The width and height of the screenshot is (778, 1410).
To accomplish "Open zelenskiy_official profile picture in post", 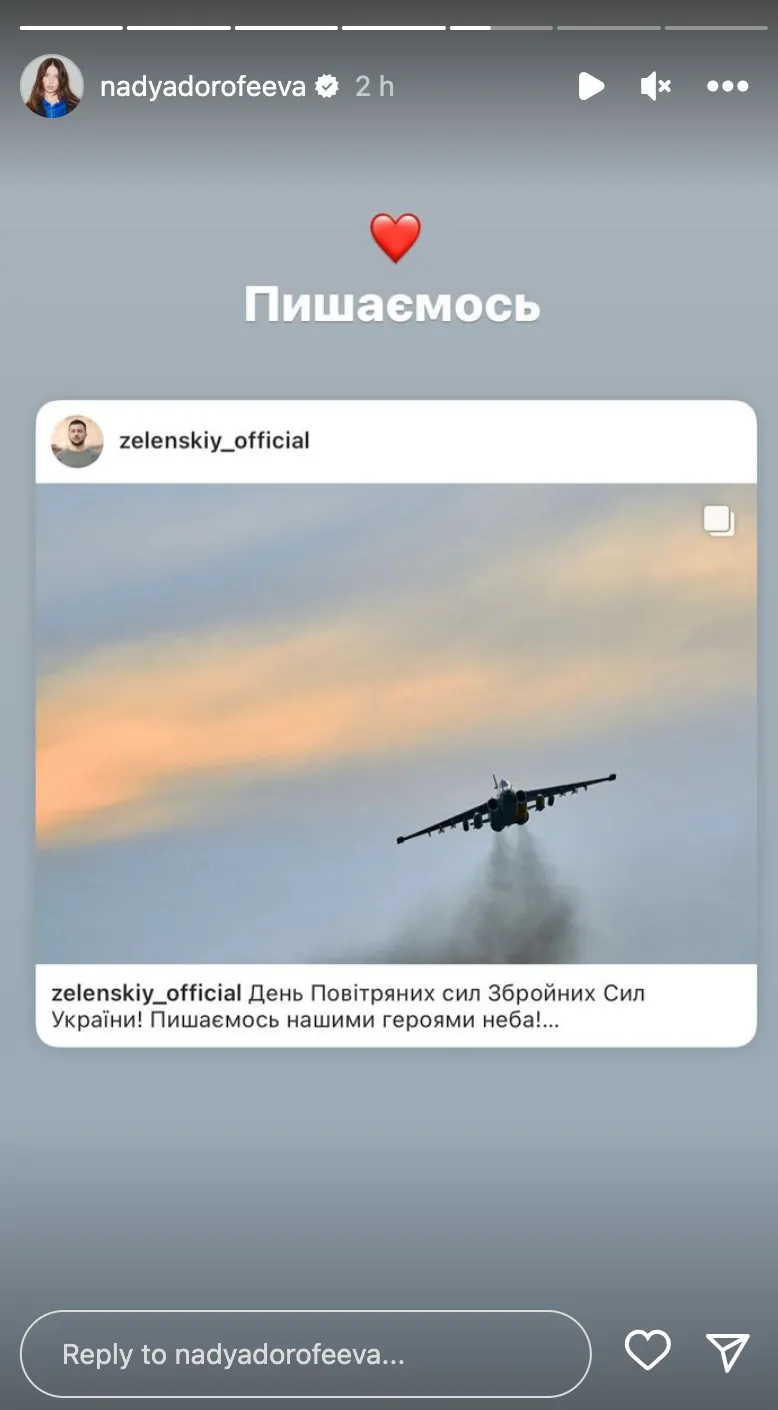I will [x=77, y=441].
